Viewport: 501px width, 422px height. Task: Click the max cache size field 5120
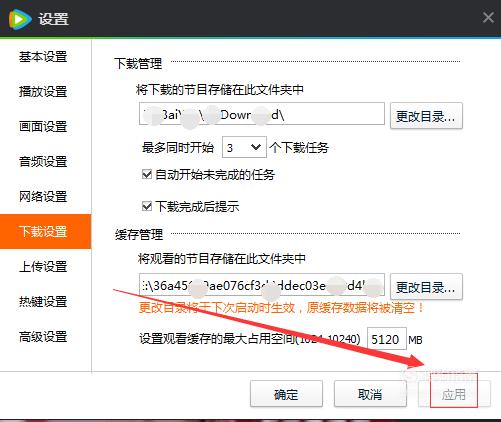[x=387, y=339]
